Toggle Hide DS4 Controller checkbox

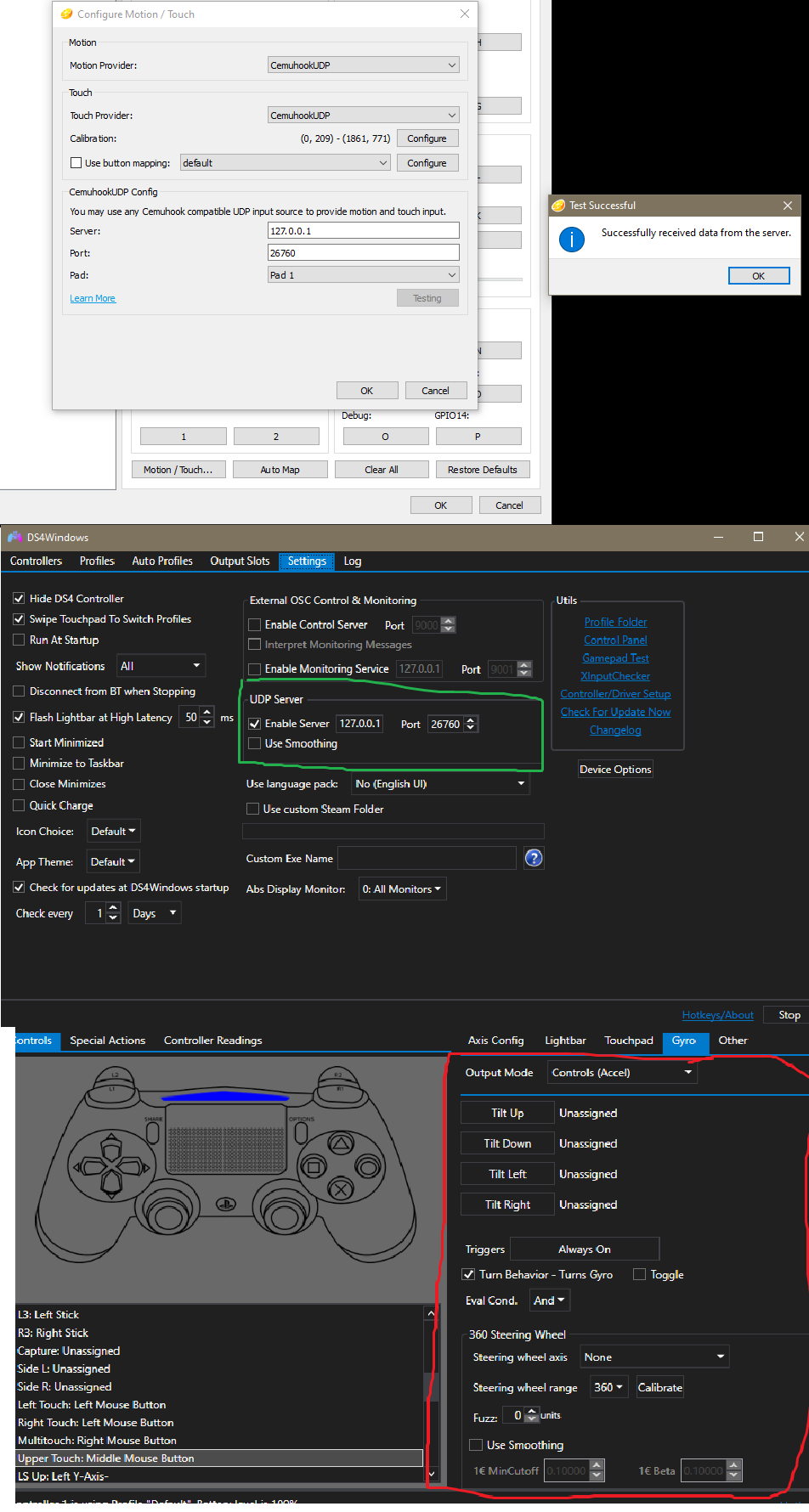[19, 598]
